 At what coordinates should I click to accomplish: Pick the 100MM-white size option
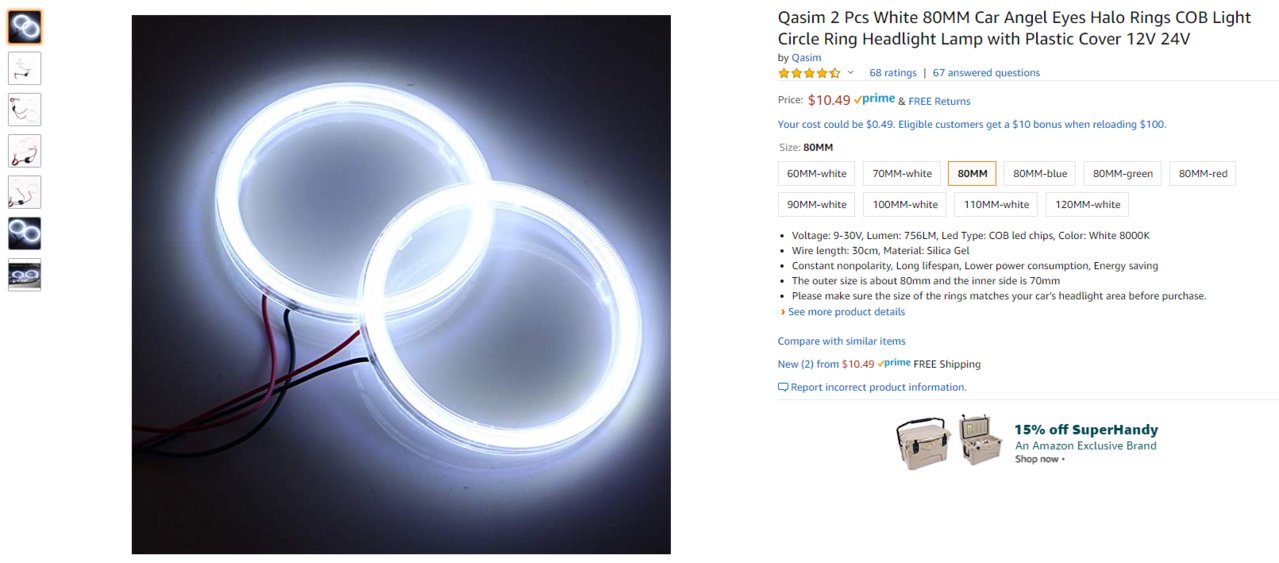905,205
